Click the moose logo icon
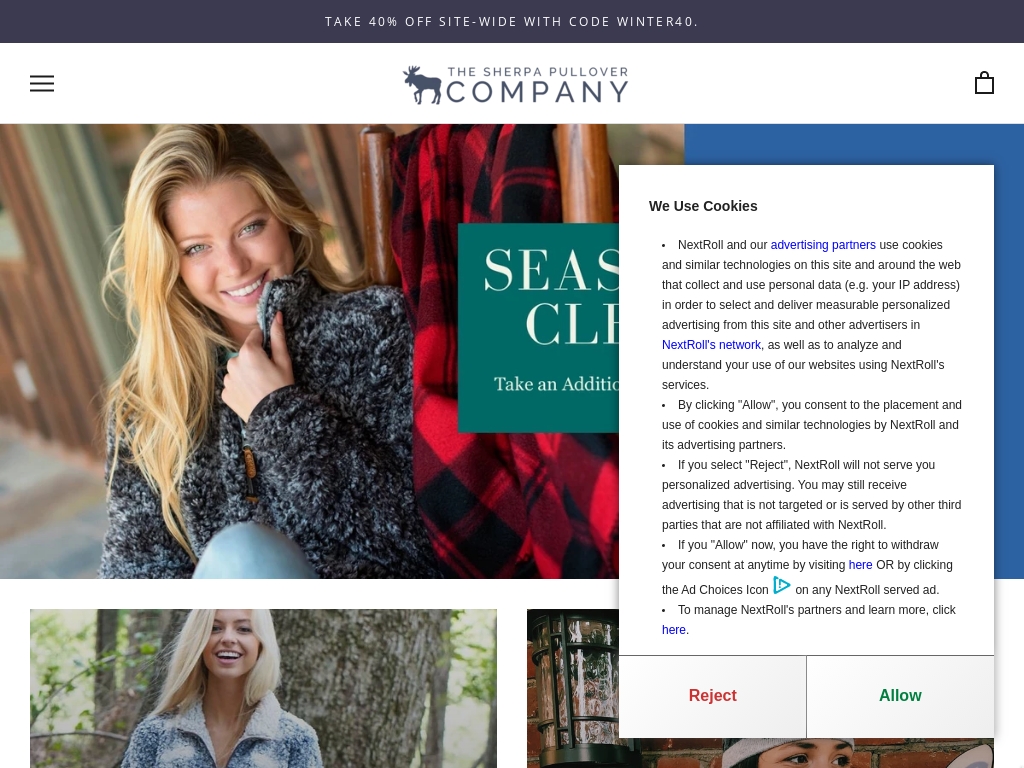 [423, 85]
